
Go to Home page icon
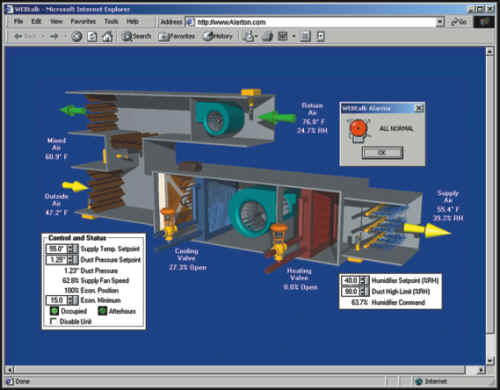coord(107,36)
